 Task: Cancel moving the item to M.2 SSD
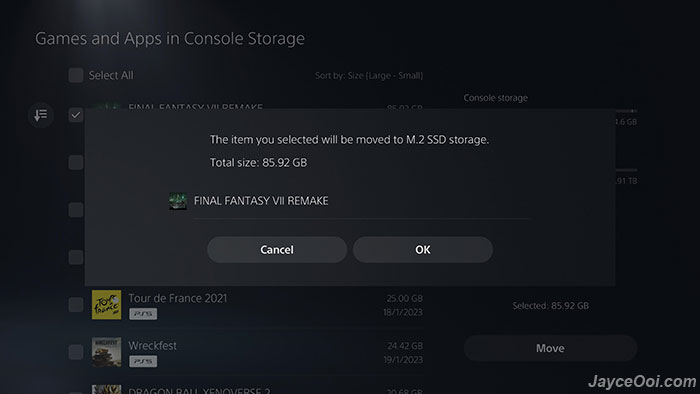[277, 249]
